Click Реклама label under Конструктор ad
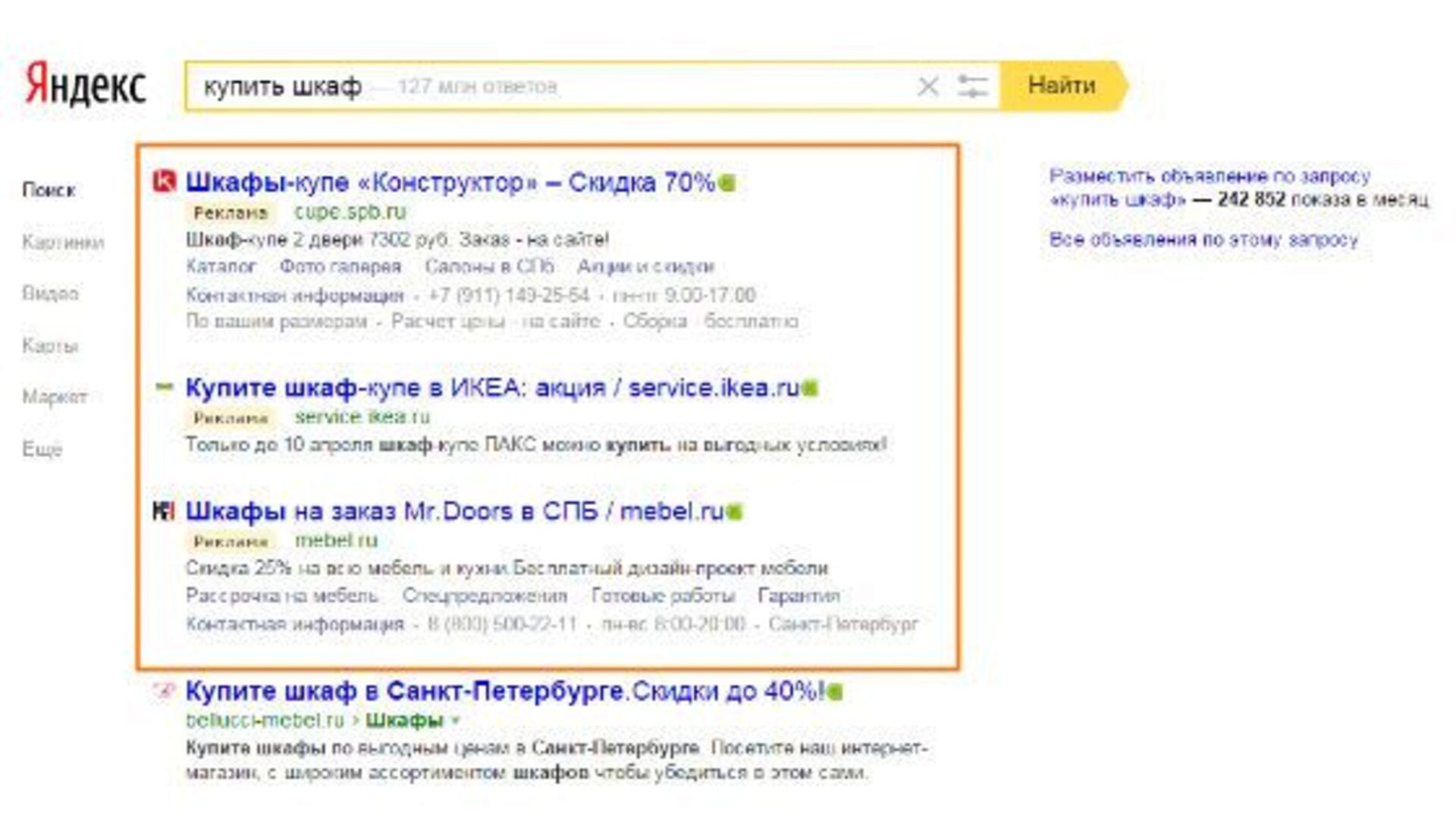1456x819 pixels. pos(231,212)
